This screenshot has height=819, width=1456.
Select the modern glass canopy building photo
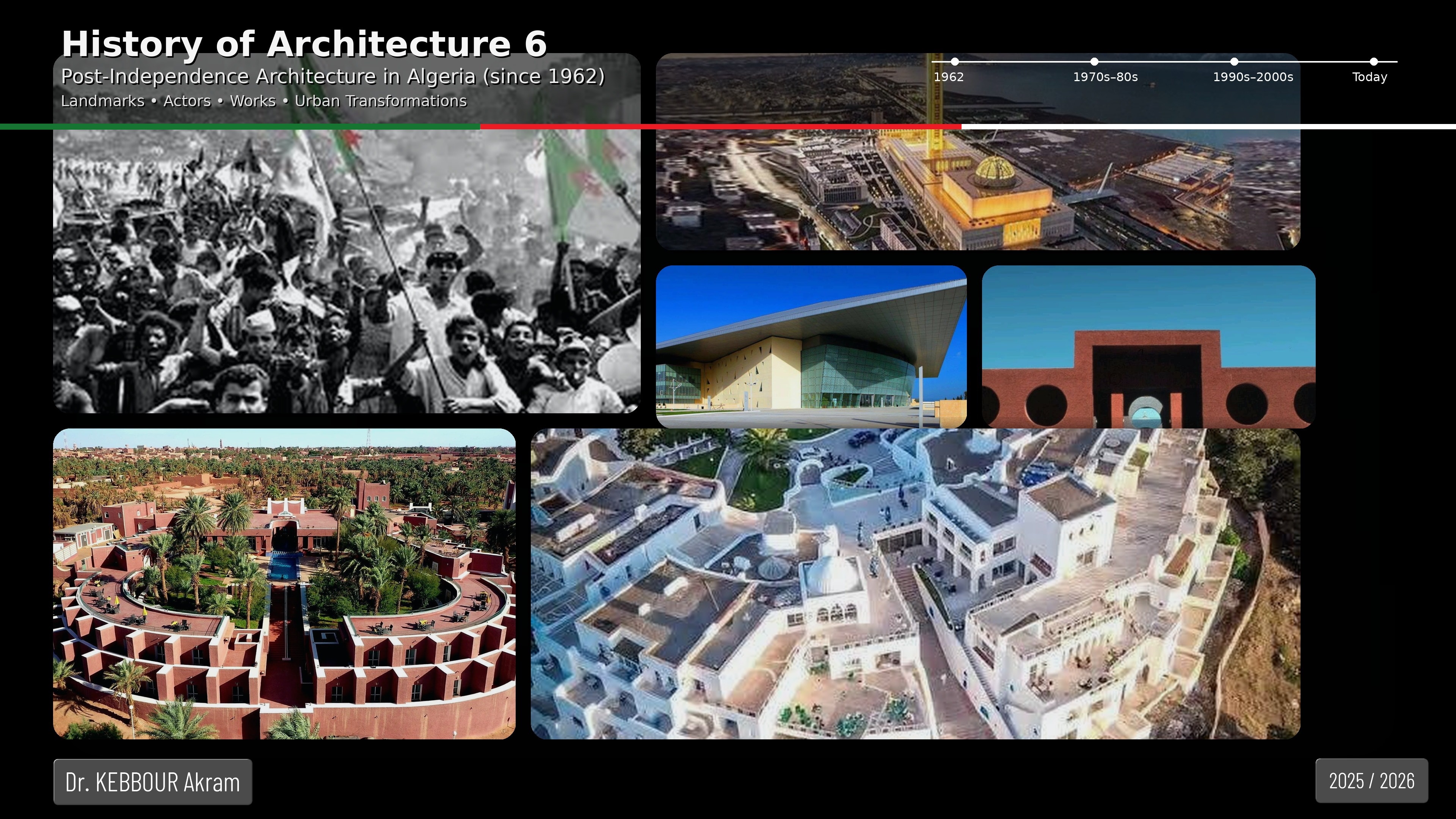coord(811,347)
